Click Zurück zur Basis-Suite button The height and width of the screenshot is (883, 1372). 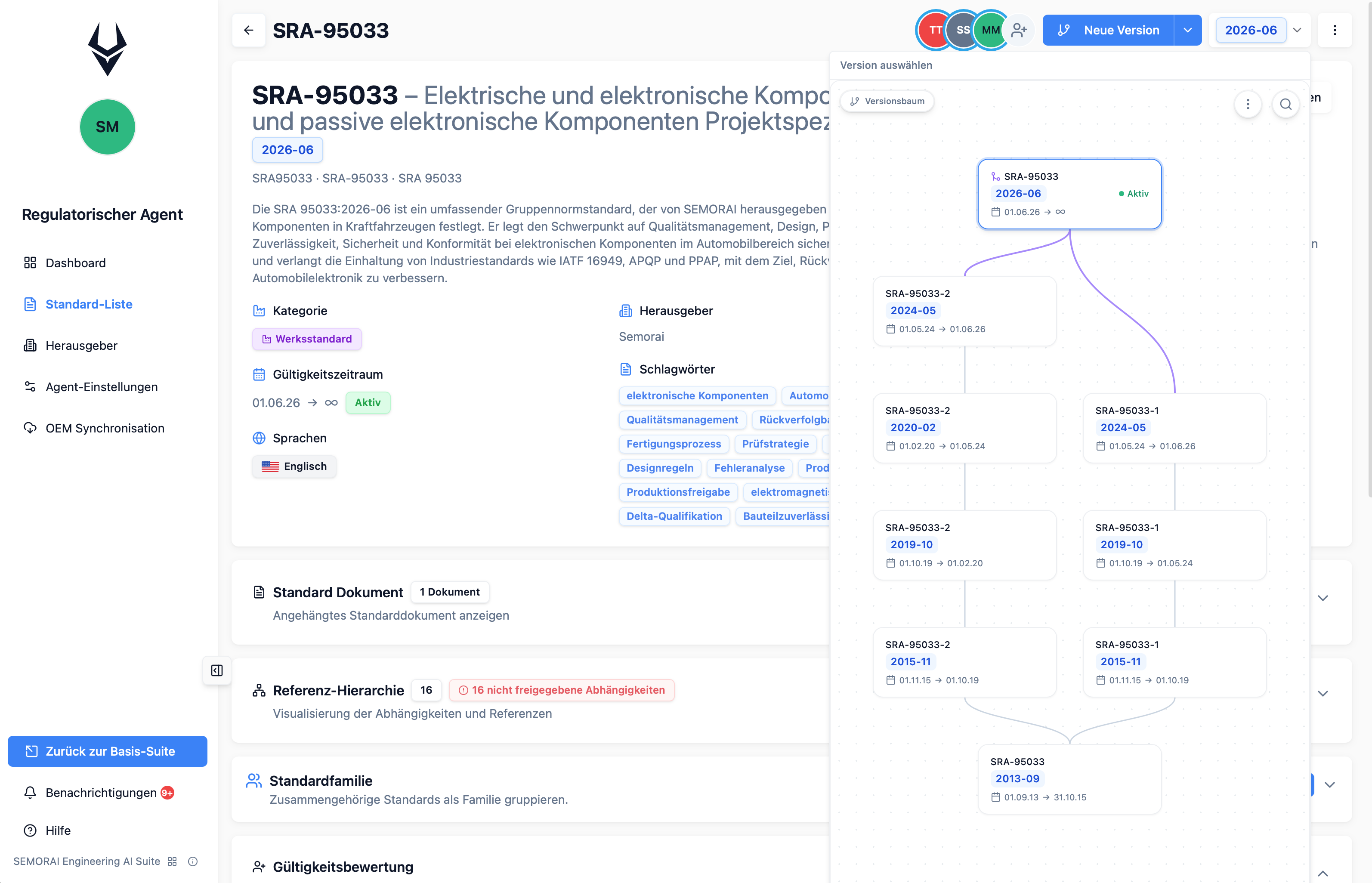pyautogui.click(x=107, y=751)
